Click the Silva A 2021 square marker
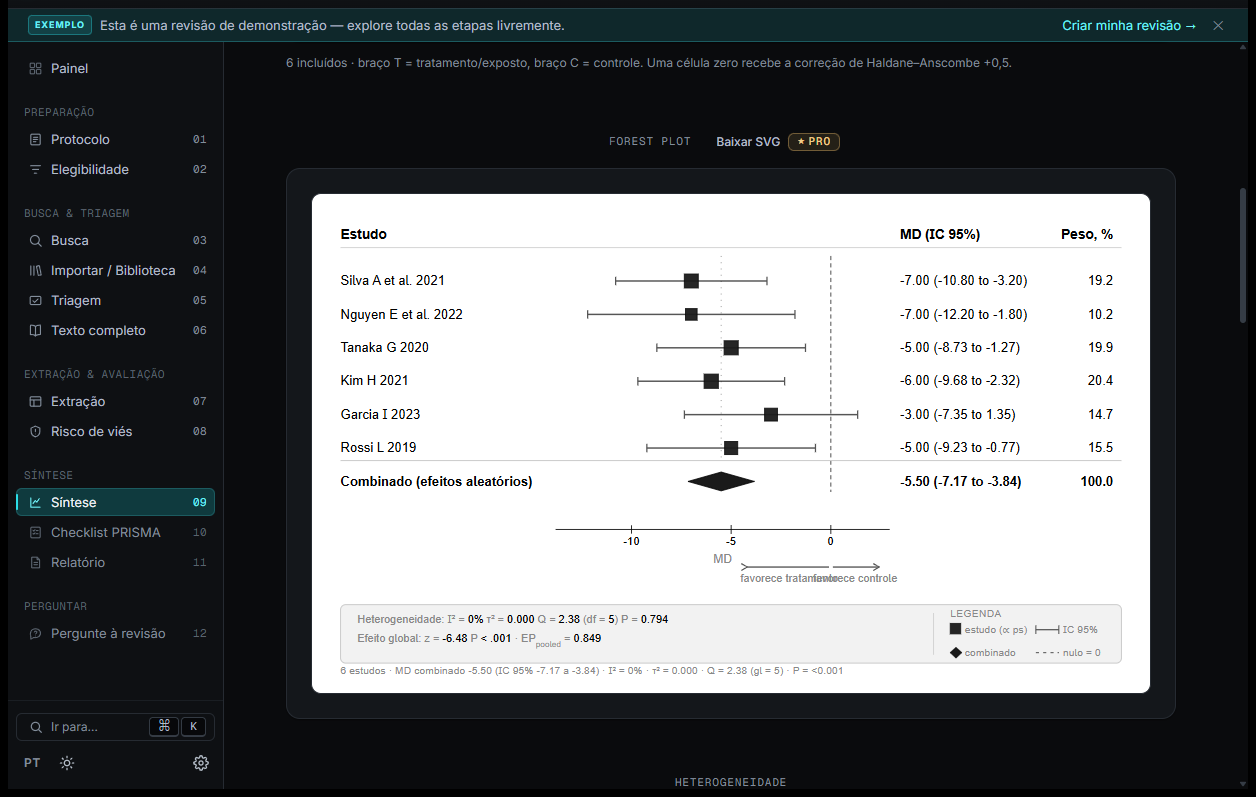1256x797 pixels. 691,281
